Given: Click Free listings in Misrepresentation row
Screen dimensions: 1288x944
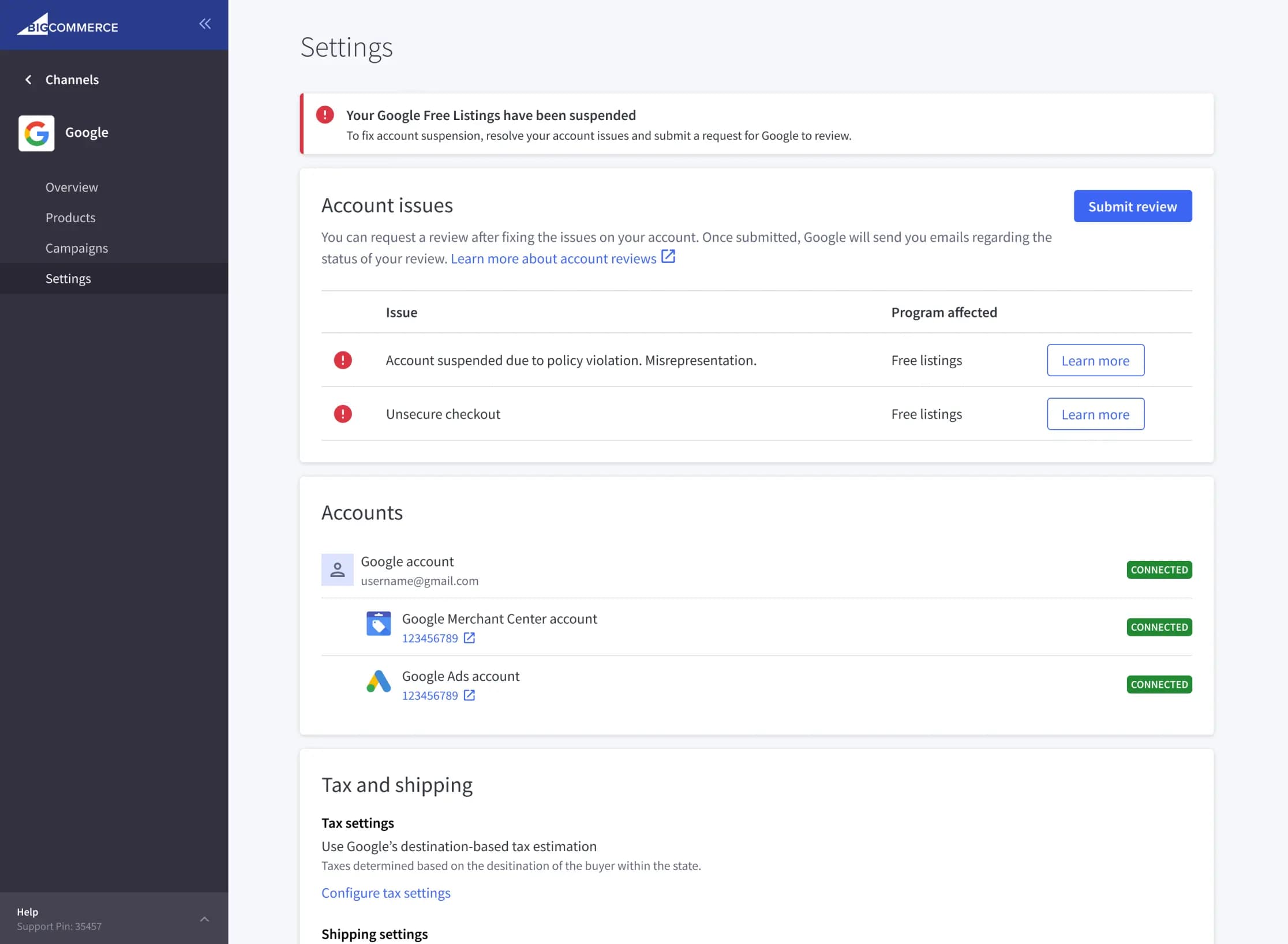Looking at the screenshot, I should (926, 360).
